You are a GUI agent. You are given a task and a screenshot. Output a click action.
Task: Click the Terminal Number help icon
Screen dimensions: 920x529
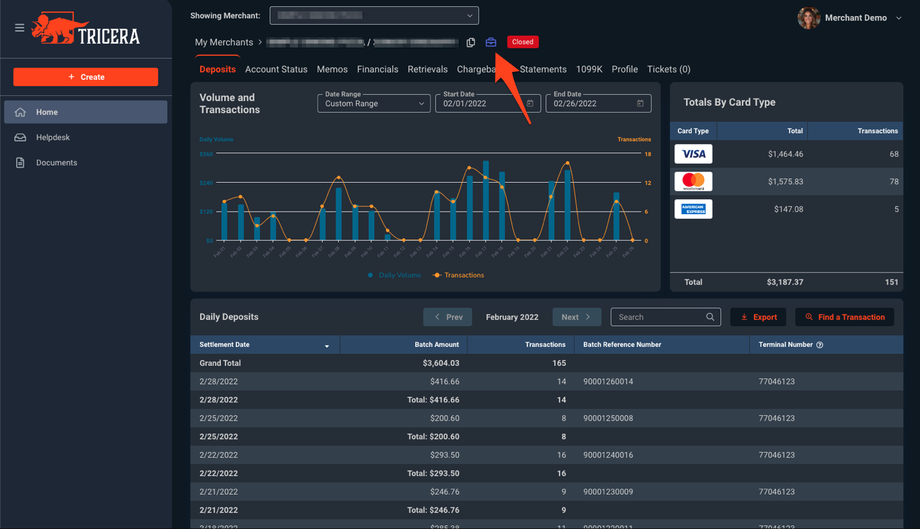point(820,345)
